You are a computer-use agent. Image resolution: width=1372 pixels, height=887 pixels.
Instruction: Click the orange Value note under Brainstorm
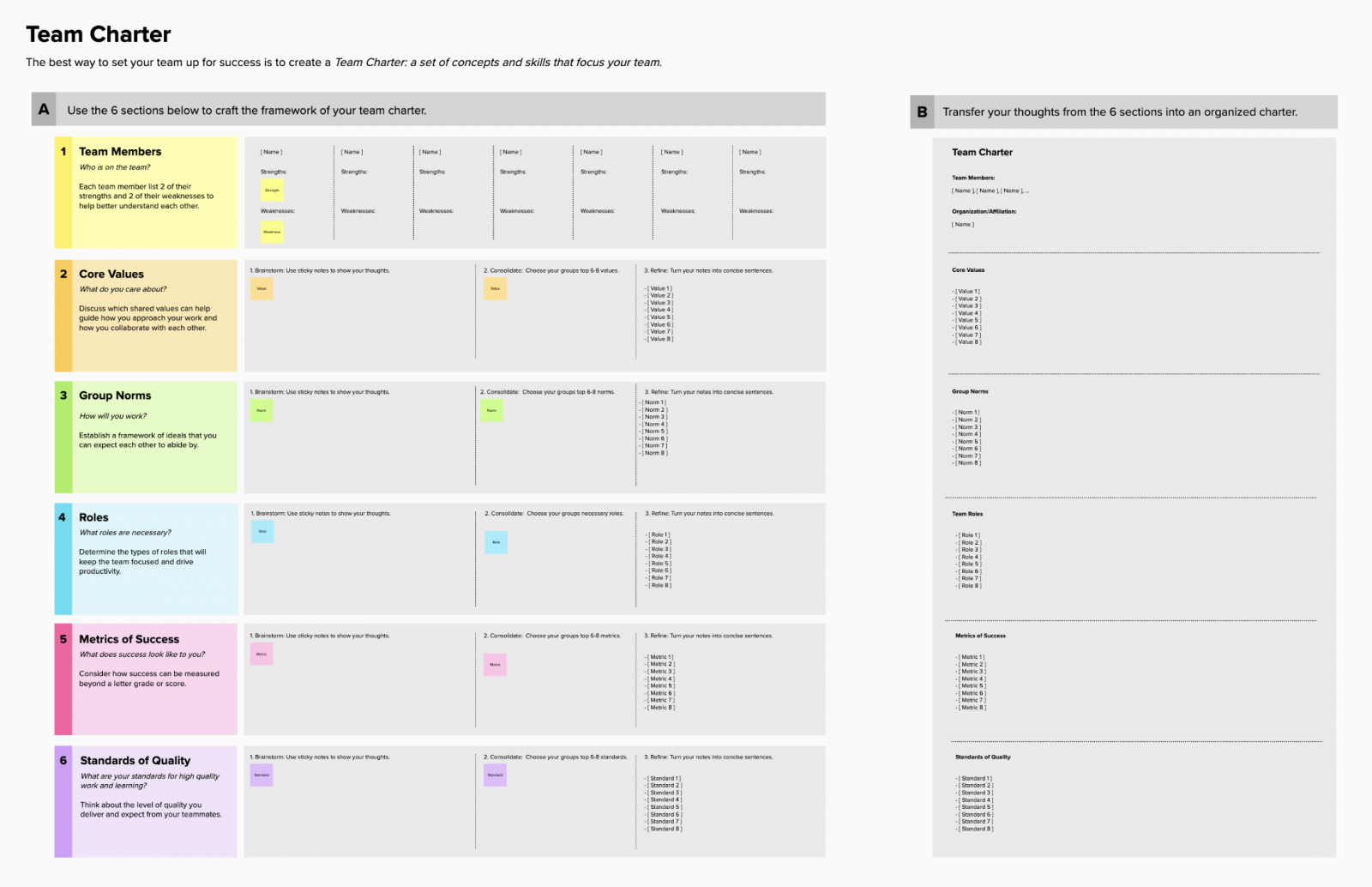pos(262,288)
